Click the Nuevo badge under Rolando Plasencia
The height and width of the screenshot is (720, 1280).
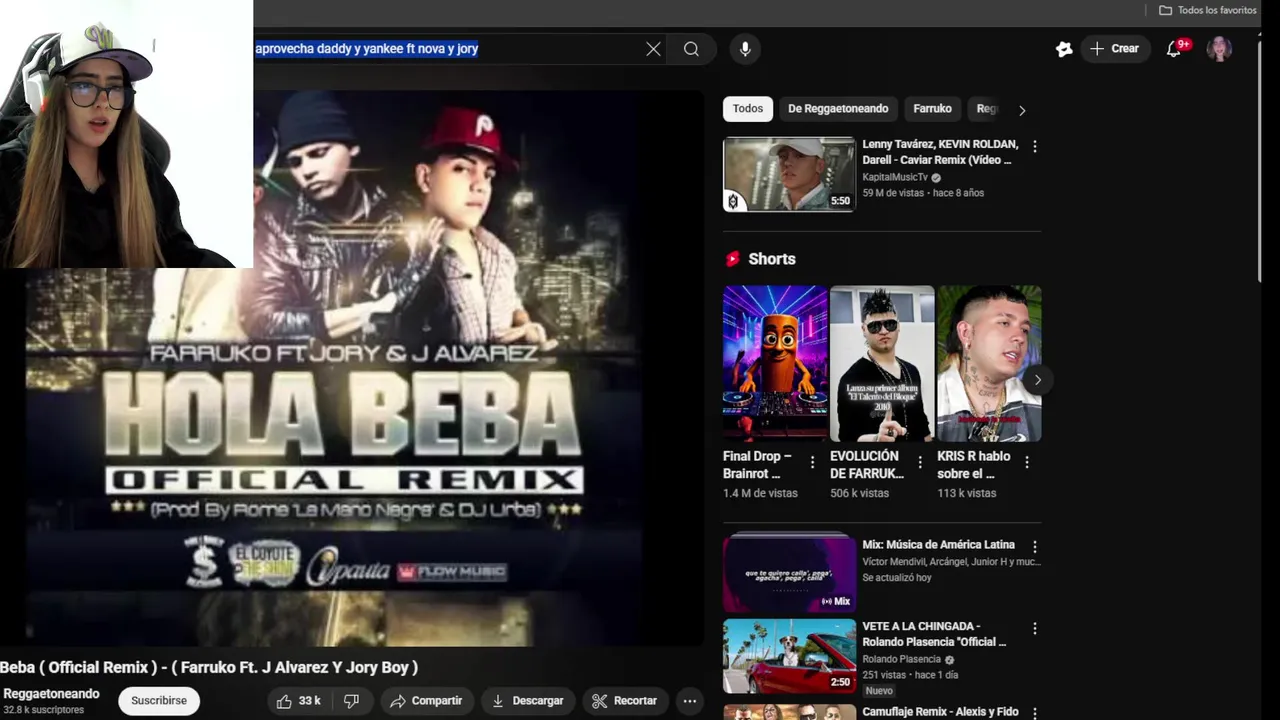879,691
